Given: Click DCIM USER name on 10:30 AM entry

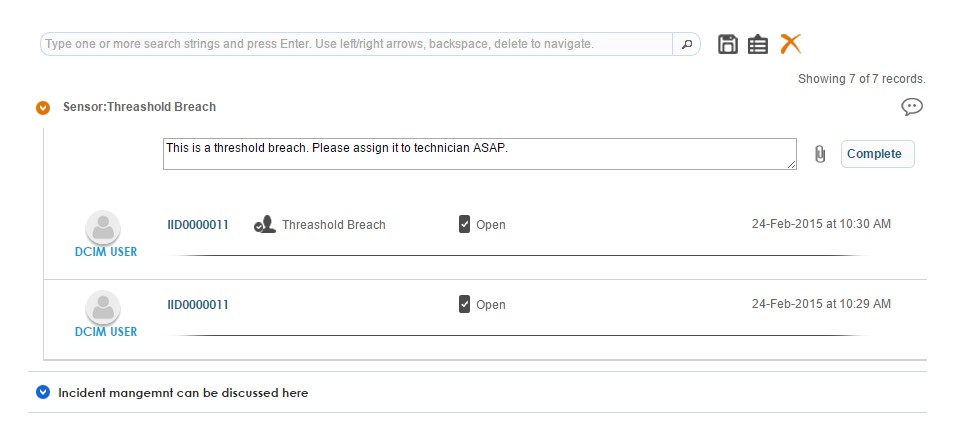Looking at the screenshot, I should (106, 252).
